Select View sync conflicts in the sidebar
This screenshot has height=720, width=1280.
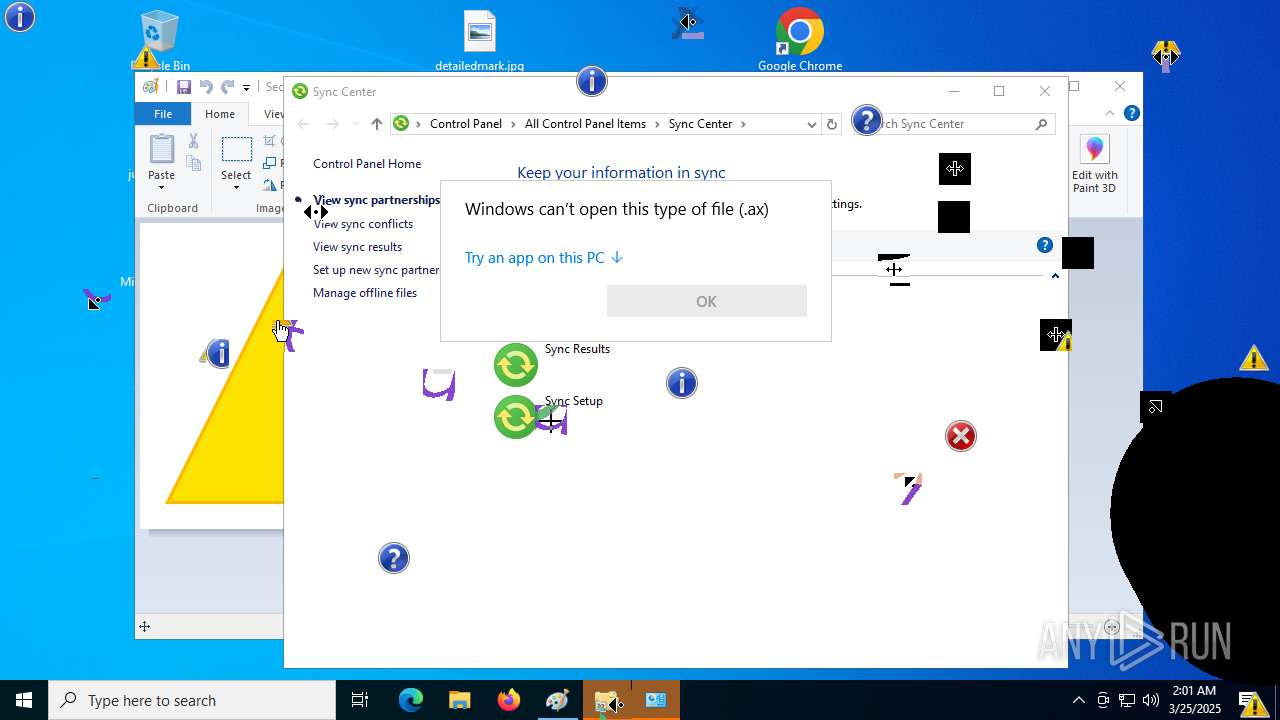click(x=363, y=224)
